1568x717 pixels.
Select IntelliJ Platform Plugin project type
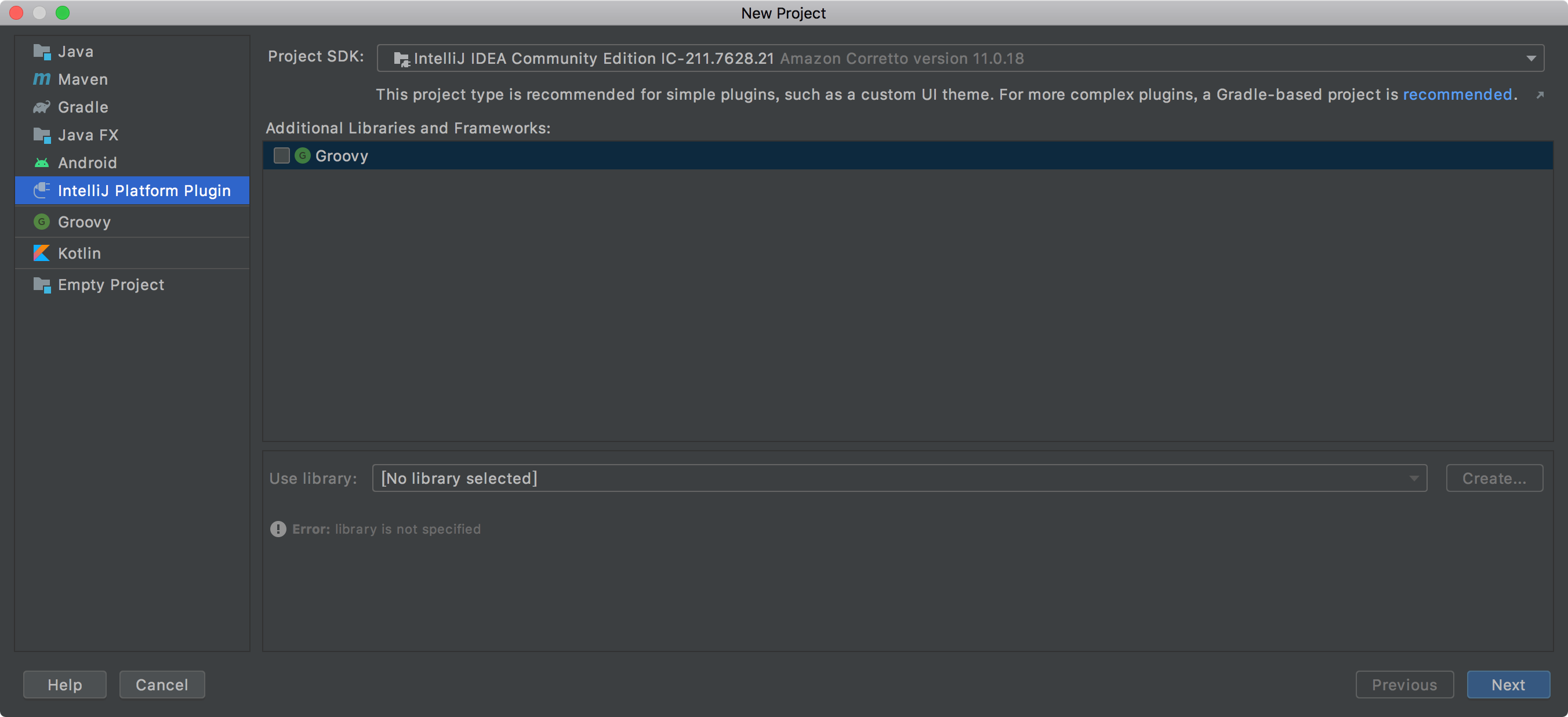point(144,191)
